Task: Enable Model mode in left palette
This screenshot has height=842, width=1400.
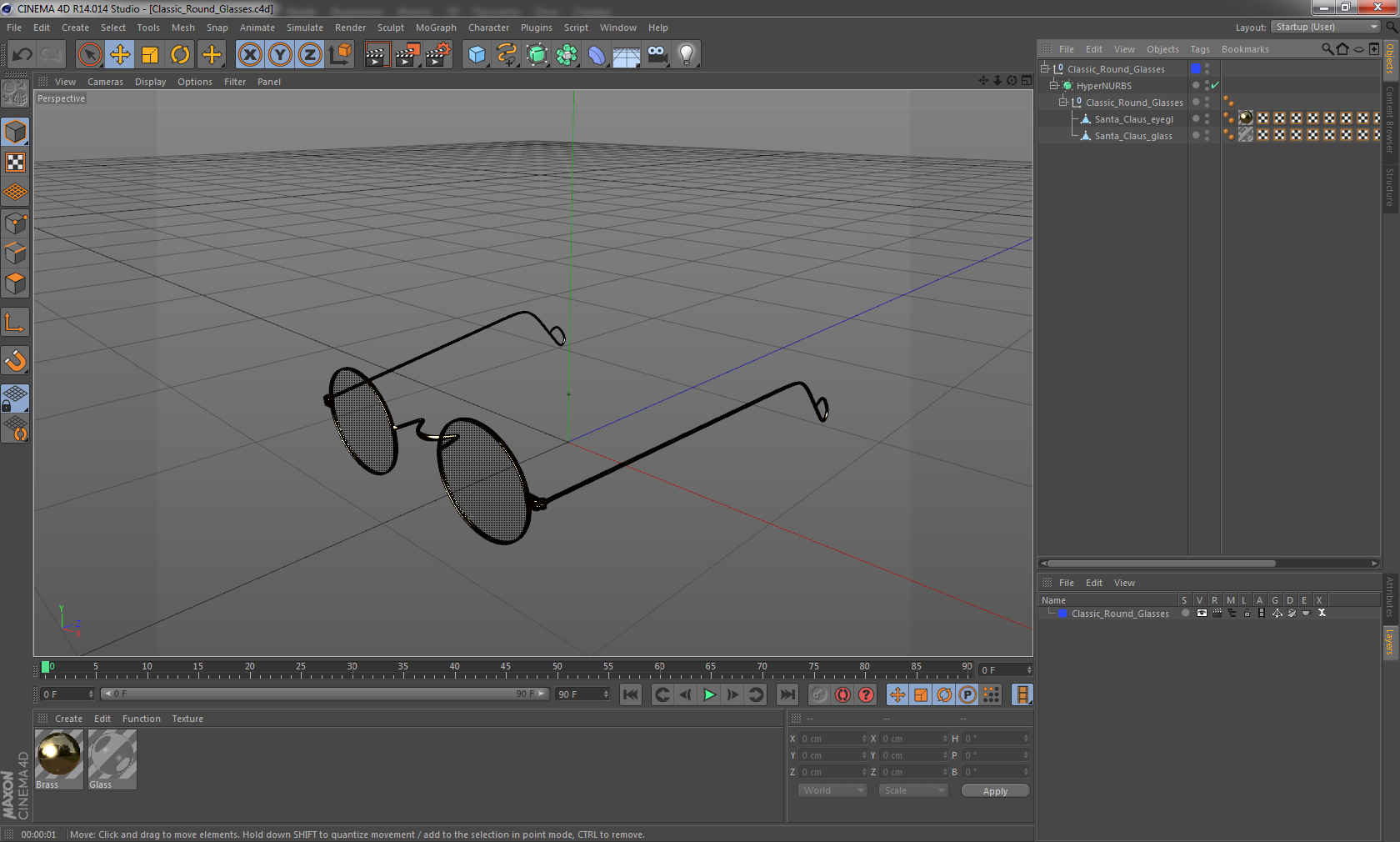Action: pyautogui.click(x=15, y=133)
